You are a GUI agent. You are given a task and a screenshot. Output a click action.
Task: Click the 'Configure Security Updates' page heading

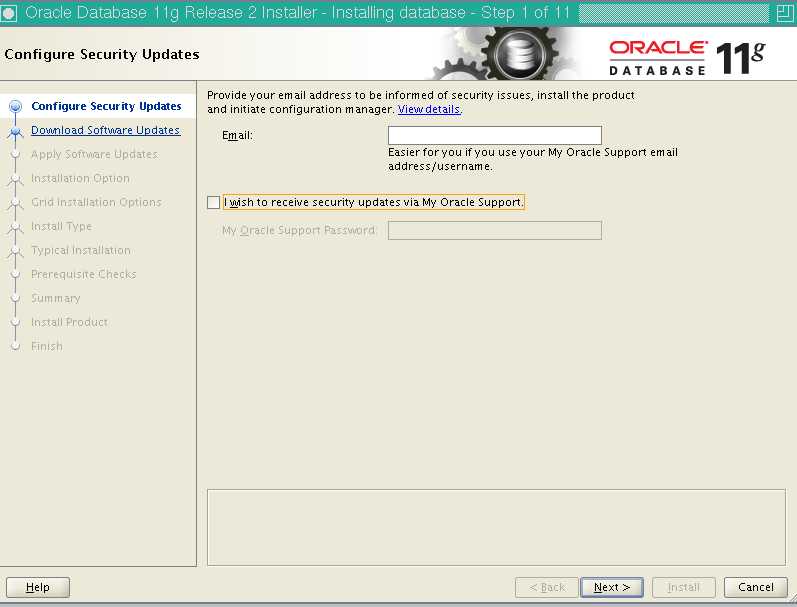102,54
